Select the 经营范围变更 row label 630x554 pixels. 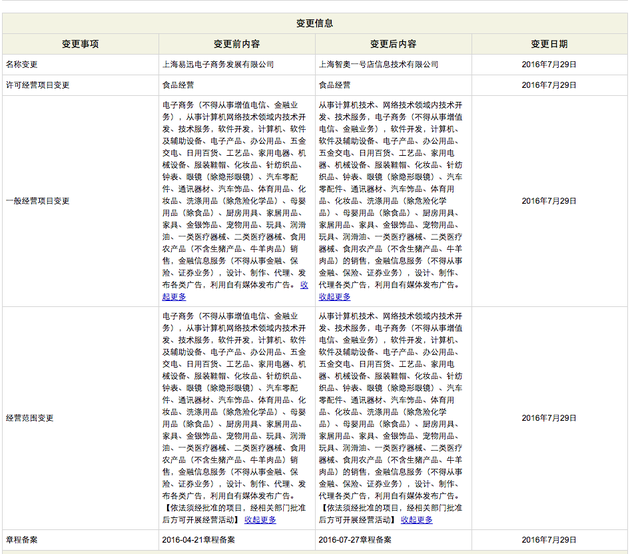coord(30,418)
